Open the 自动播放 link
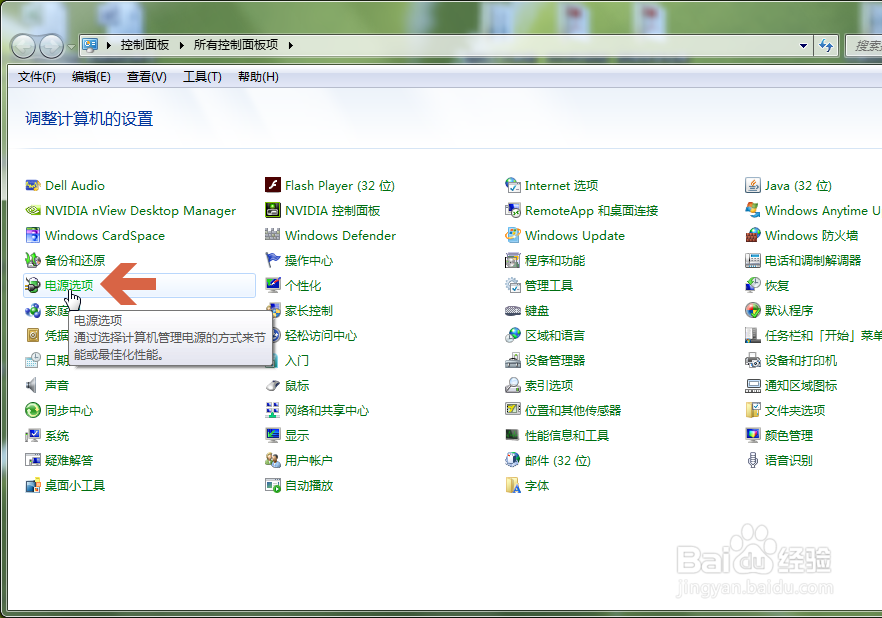Screen dimensions: 882x618 (309, 485)
